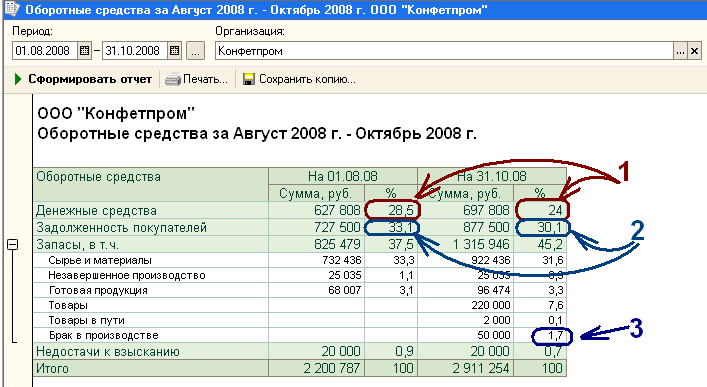707x387 pixels.
Task: Click the cell value 877 500
Action: point(486,227)
